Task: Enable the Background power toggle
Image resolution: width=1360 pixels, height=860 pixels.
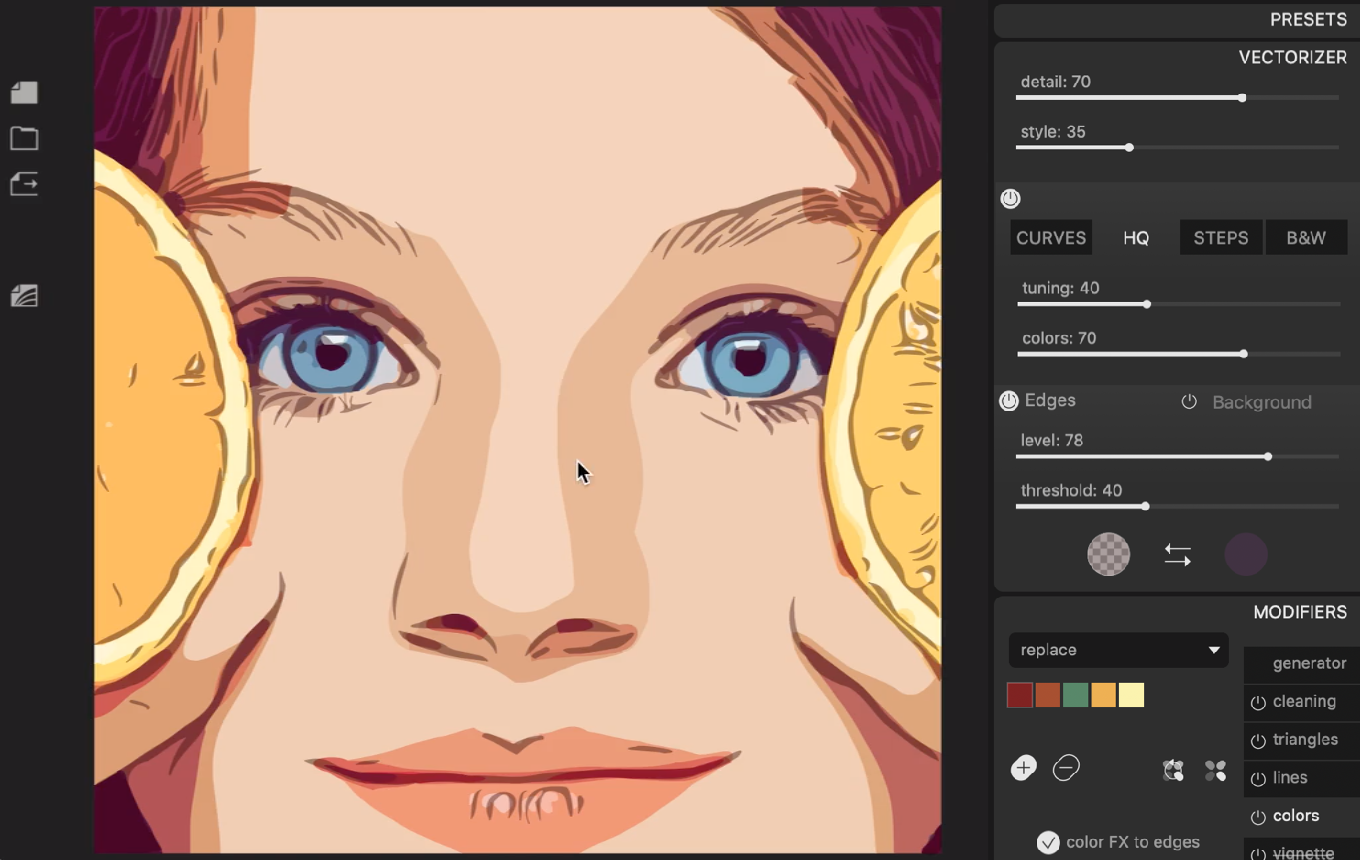Action: 1189,402
